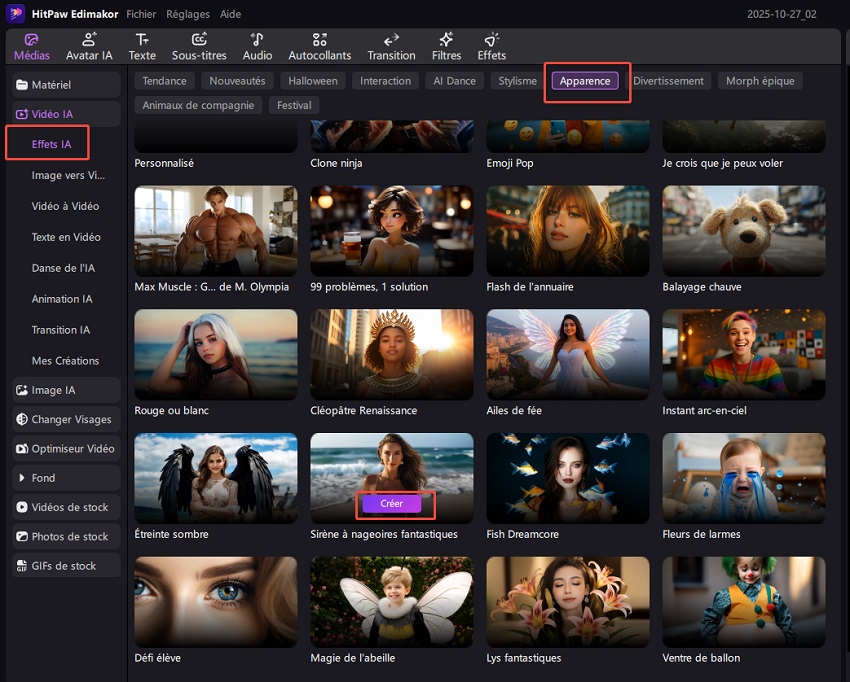Viewport: 850px width, 682px height.
Task: Select the Fish Dreamcore effect thumbnail
Action: (567, 479)
